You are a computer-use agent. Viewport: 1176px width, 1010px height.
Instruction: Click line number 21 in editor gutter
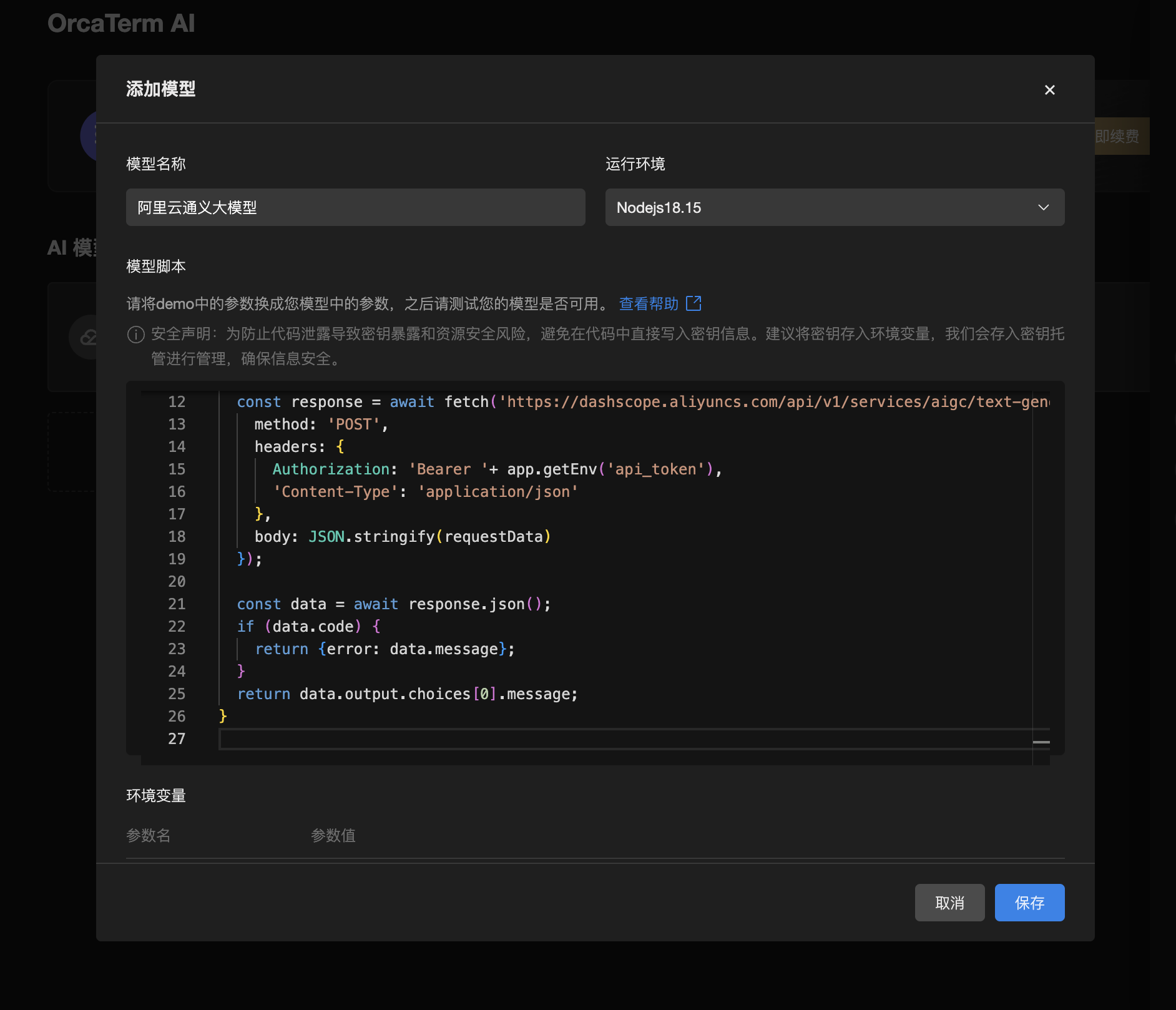coord(177,604)
